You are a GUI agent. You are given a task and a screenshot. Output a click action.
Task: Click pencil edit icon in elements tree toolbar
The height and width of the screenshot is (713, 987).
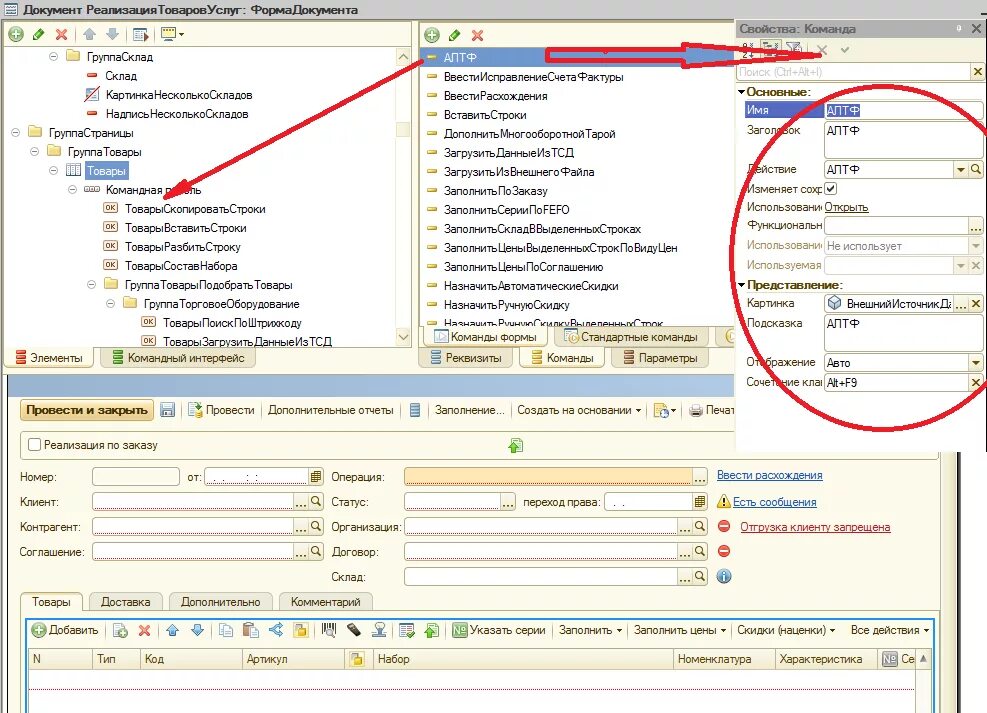click(x=38, y=35)
